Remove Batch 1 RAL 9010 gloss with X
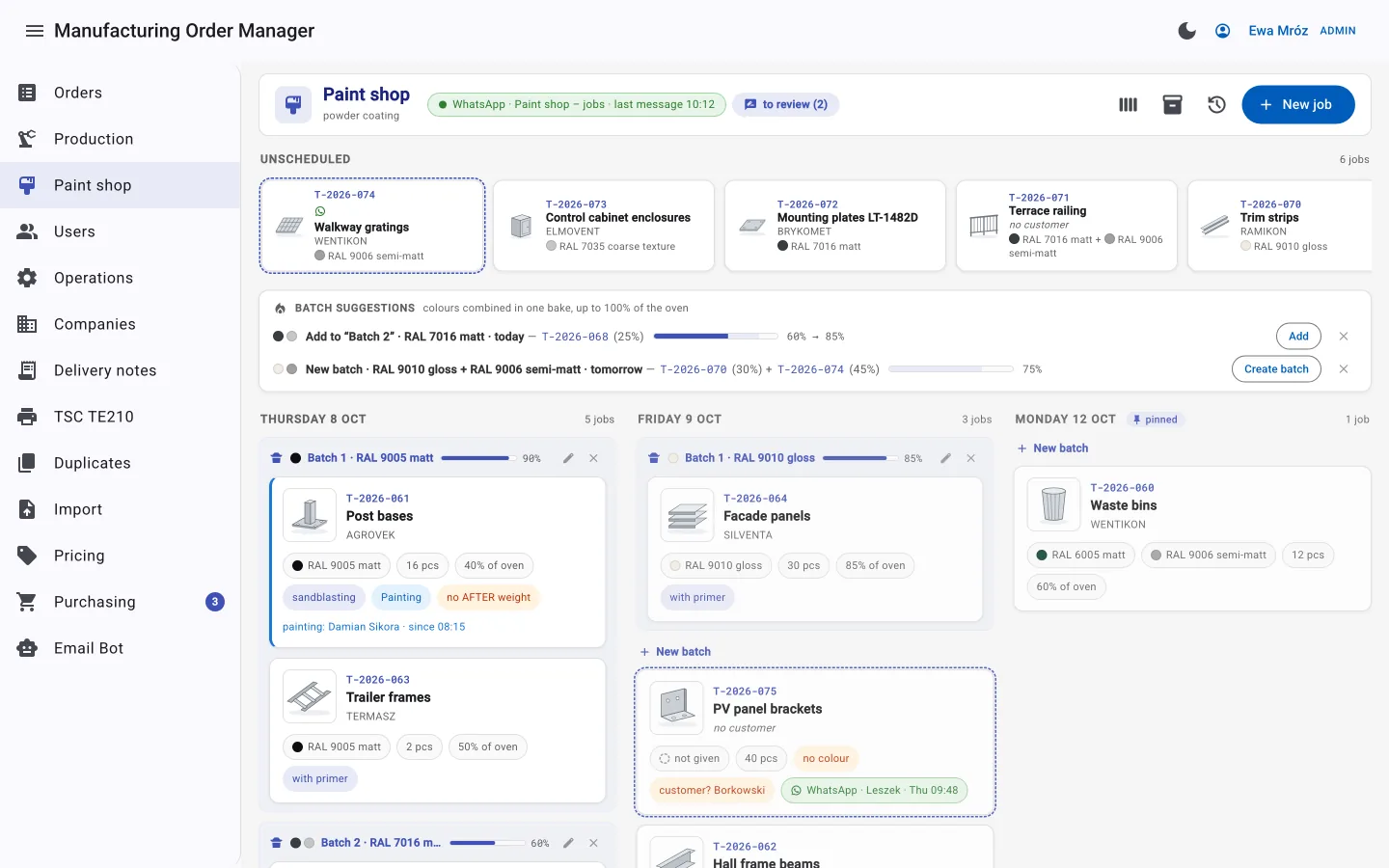This screenshot has height=868, width=1389. [x=970, y=458]
